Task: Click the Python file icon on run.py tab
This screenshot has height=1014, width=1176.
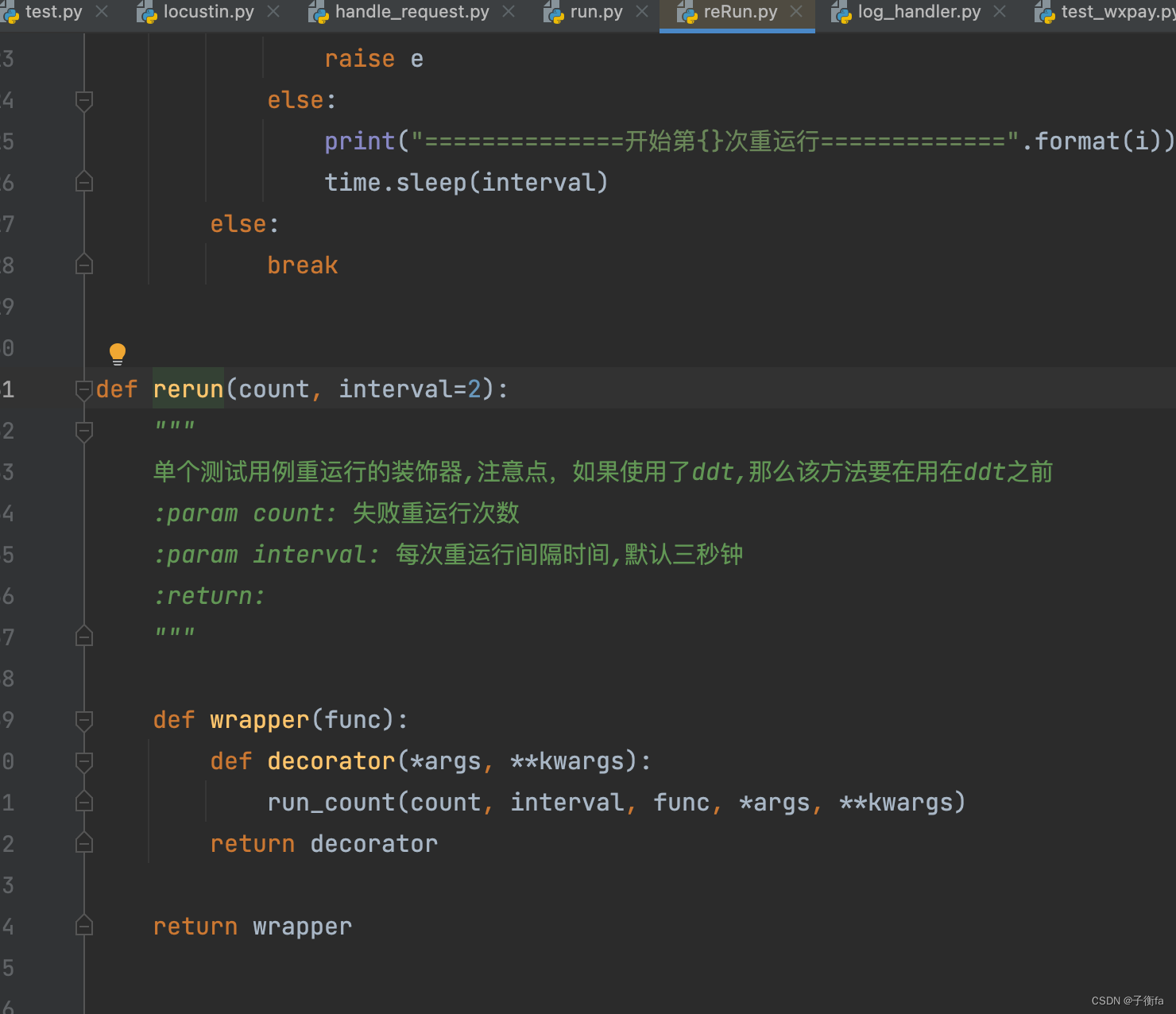Action: click(554, 12)
